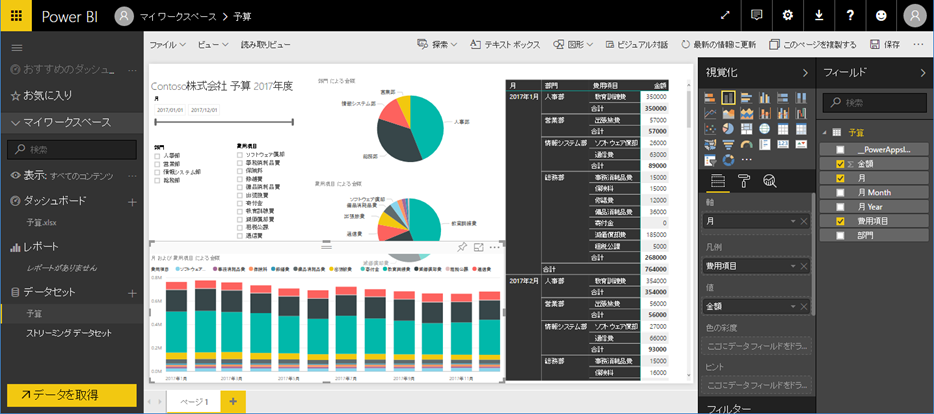Open the 軸 field 月 dropdown arrow
934x414 pixels.
(x=793, y=222)
